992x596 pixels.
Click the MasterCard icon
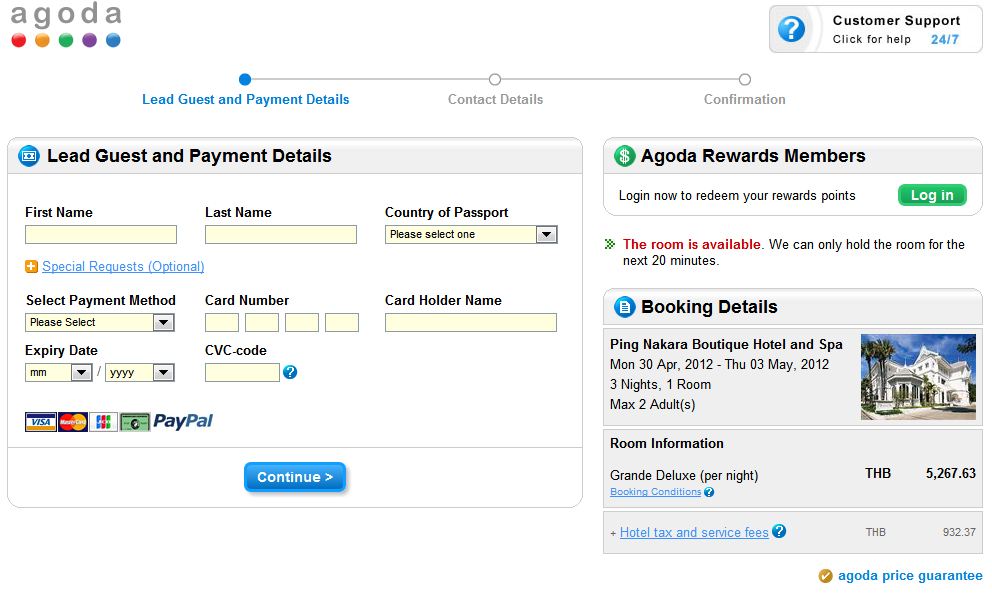(x=73, y=422)
